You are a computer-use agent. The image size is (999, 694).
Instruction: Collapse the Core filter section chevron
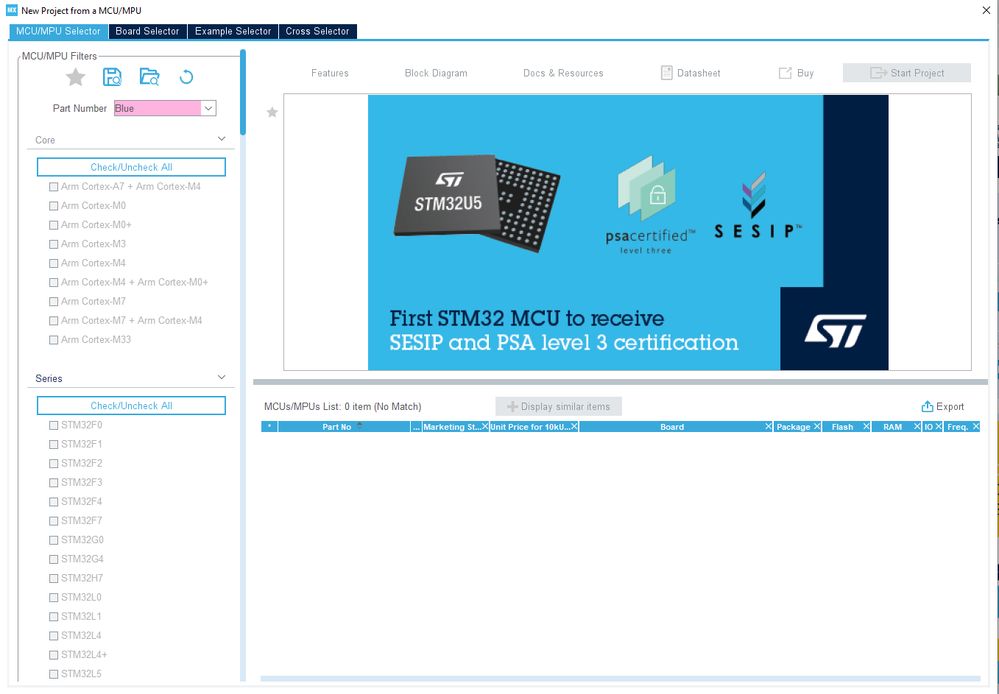(221, 139)
